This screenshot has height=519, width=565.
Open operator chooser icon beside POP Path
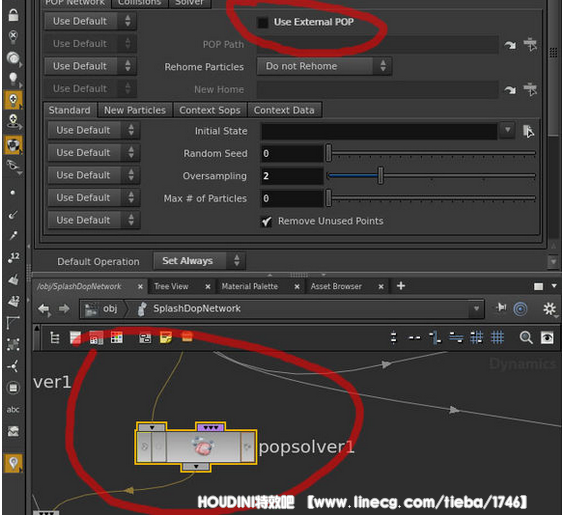530,44
